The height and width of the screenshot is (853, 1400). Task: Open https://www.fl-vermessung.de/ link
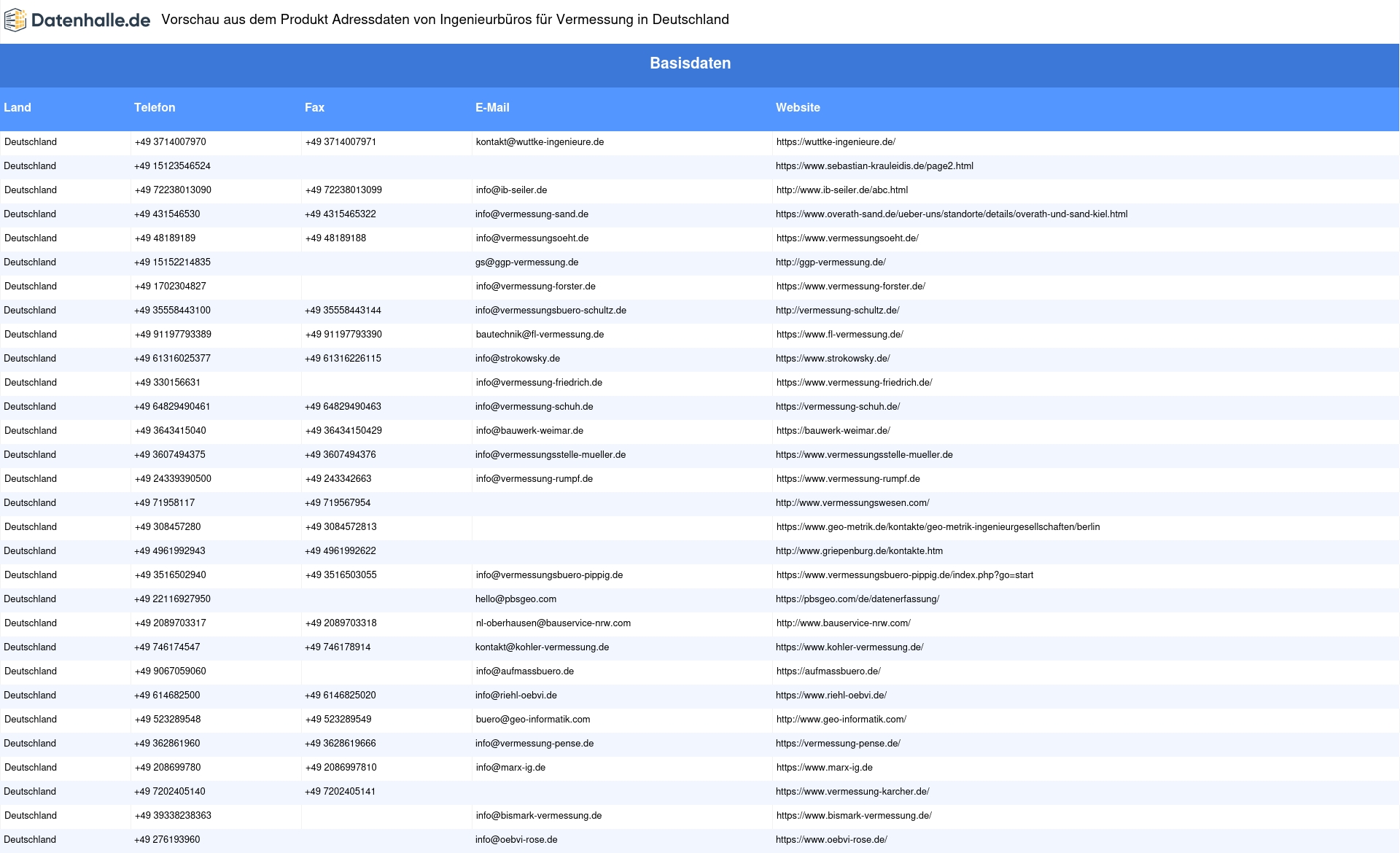(x=840, y=335)
